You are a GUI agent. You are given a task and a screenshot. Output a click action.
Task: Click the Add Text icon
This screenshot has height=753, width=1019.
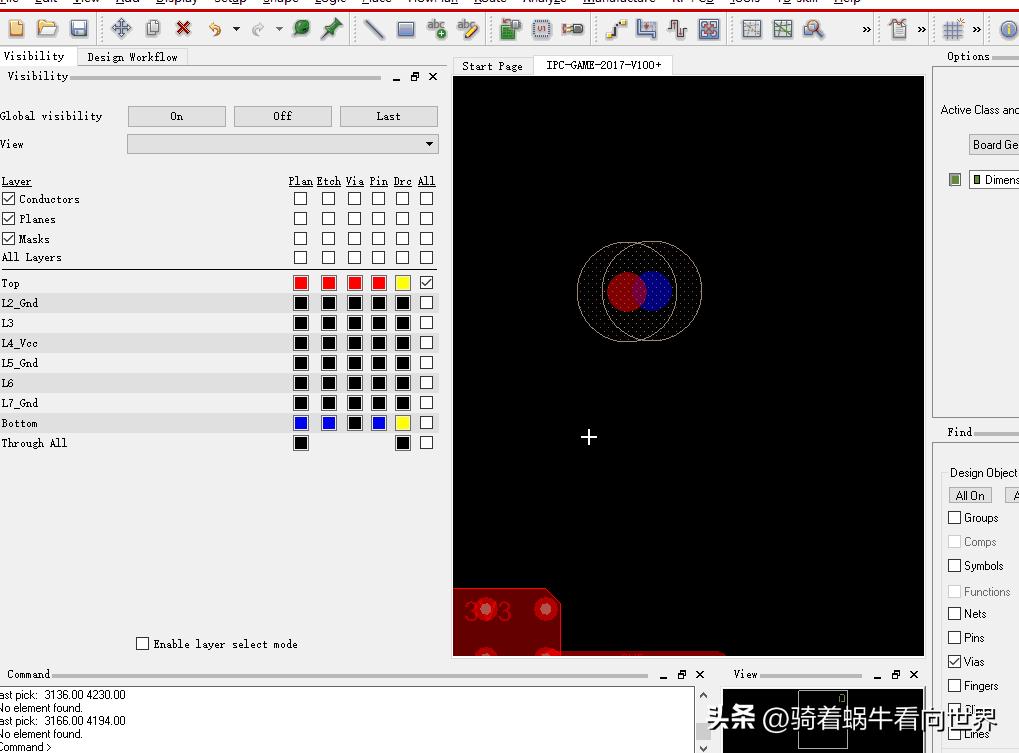(x=437, y=29)
